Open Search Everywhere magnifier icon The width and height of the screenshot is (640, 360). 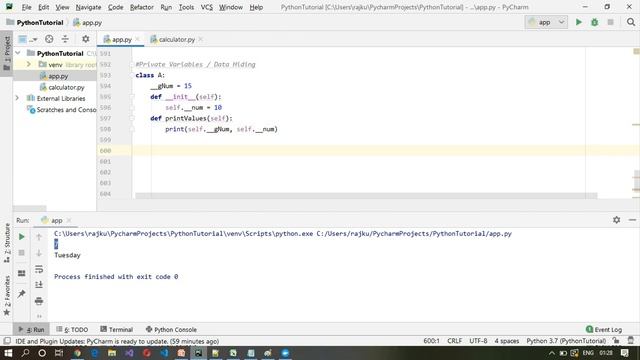tap(631, 22)
